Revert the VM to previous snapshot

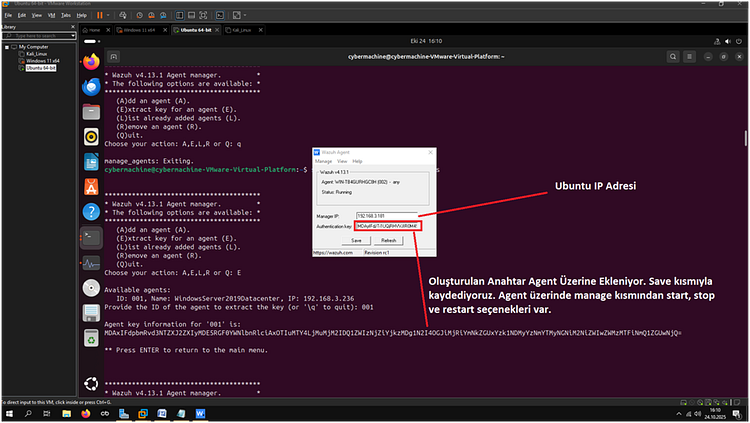tap(151, 15)
